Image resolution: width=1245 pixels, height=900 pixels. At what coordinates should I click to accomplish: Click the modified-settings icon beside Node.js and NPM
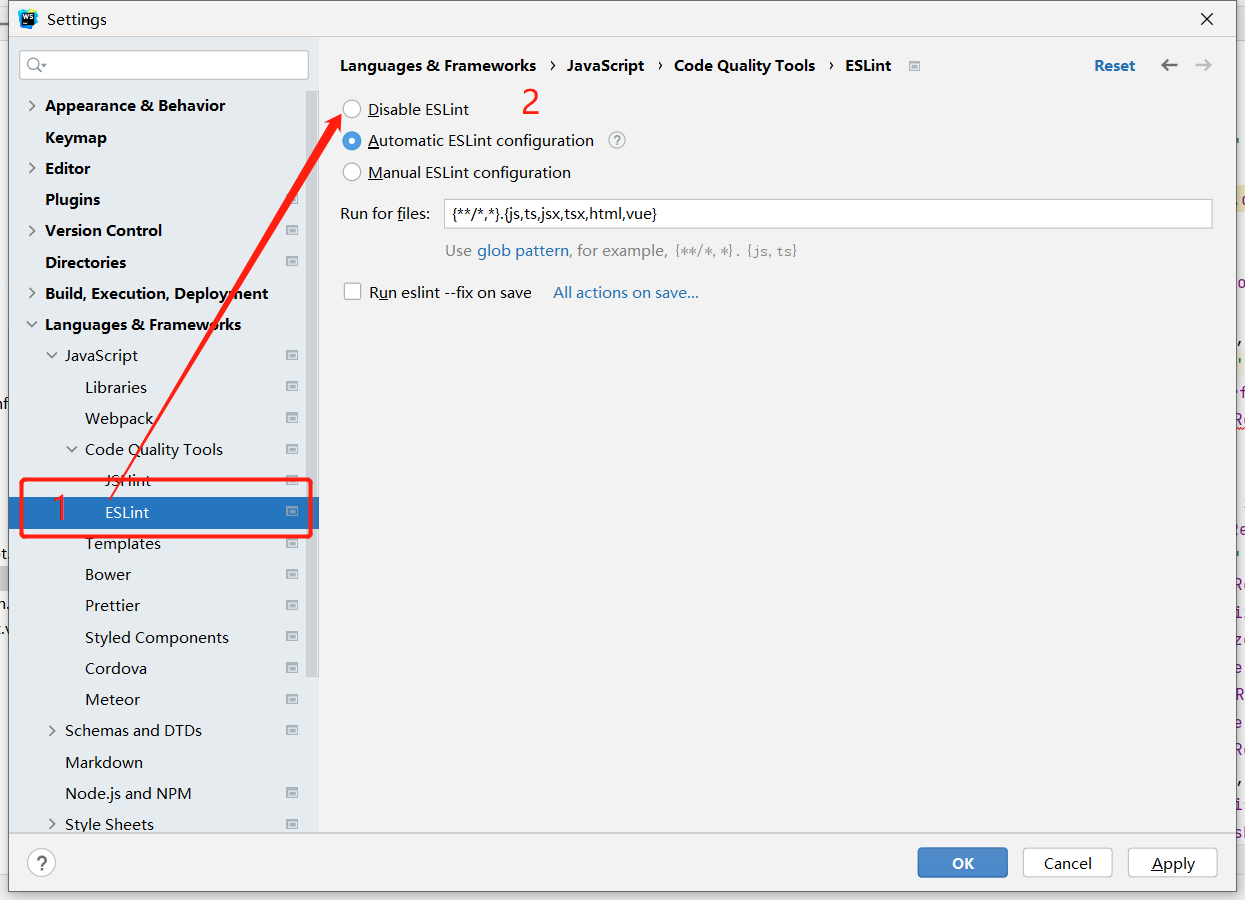click(291, 793)
